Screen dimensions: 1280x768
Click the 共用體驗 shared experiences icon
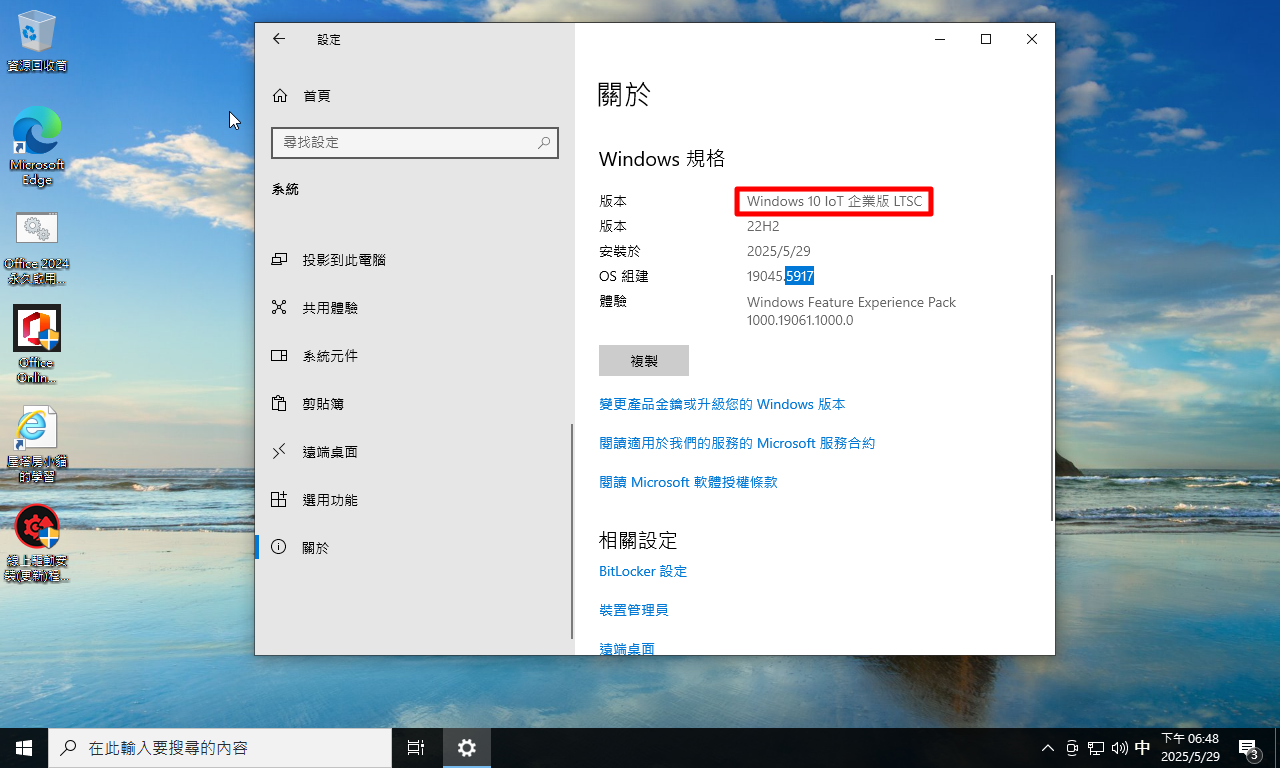pyautogui.click(x=280, y=308)
